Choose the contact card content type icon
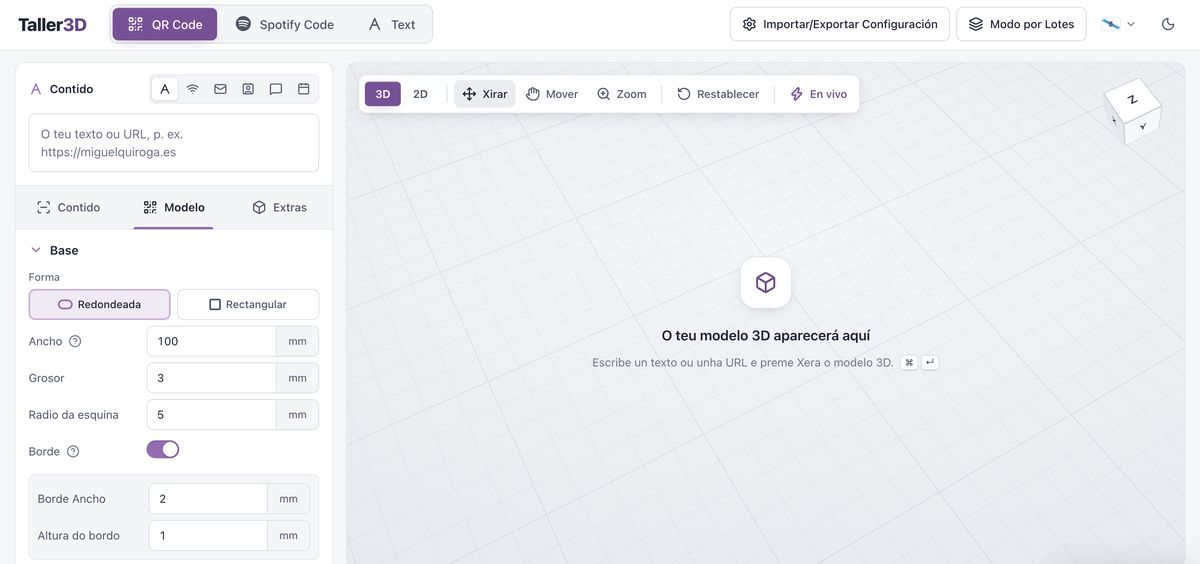This screenshot has height=564, width=1200. (x=248, y=89)
